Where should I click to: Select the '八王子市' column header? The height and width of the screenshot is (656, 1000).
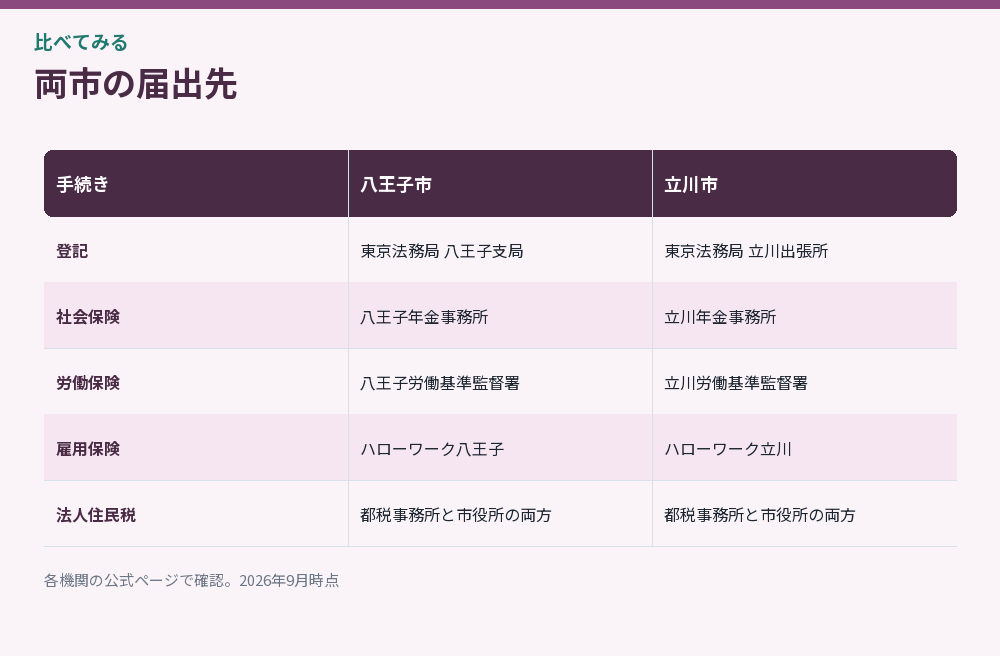(x=500, y=184)
